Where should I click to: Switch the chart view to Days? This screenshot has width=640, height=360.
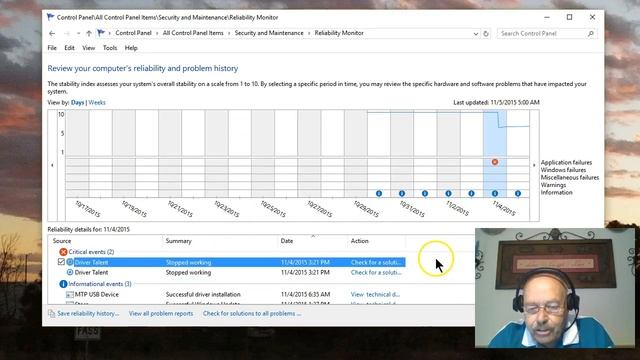(x=78, y=102)
